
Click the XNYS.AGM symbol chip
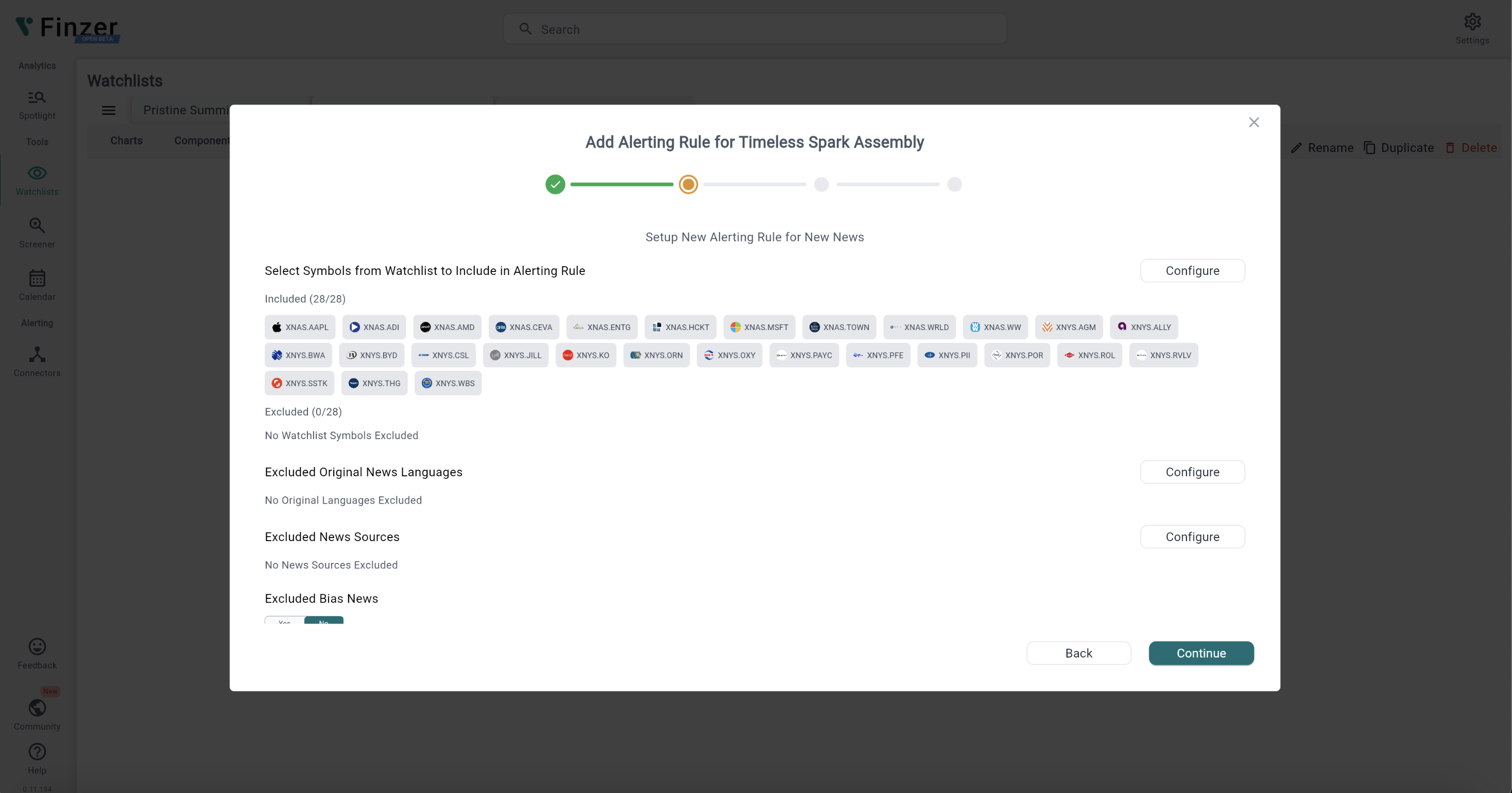[x=1068, y=327]
